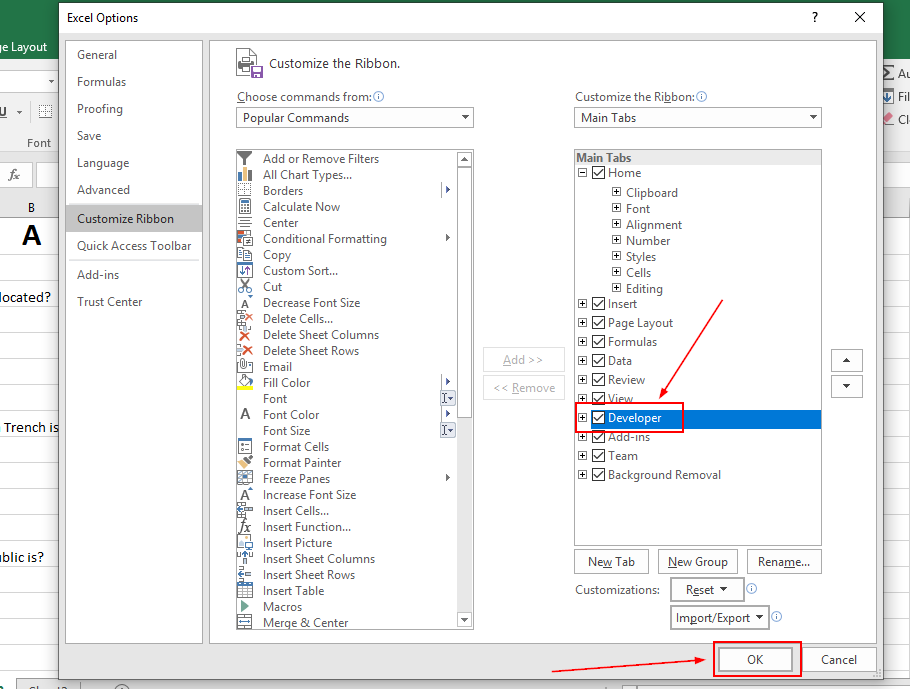Open the Import/Export dropdown
Screen dimensions: 910x689
720,618
